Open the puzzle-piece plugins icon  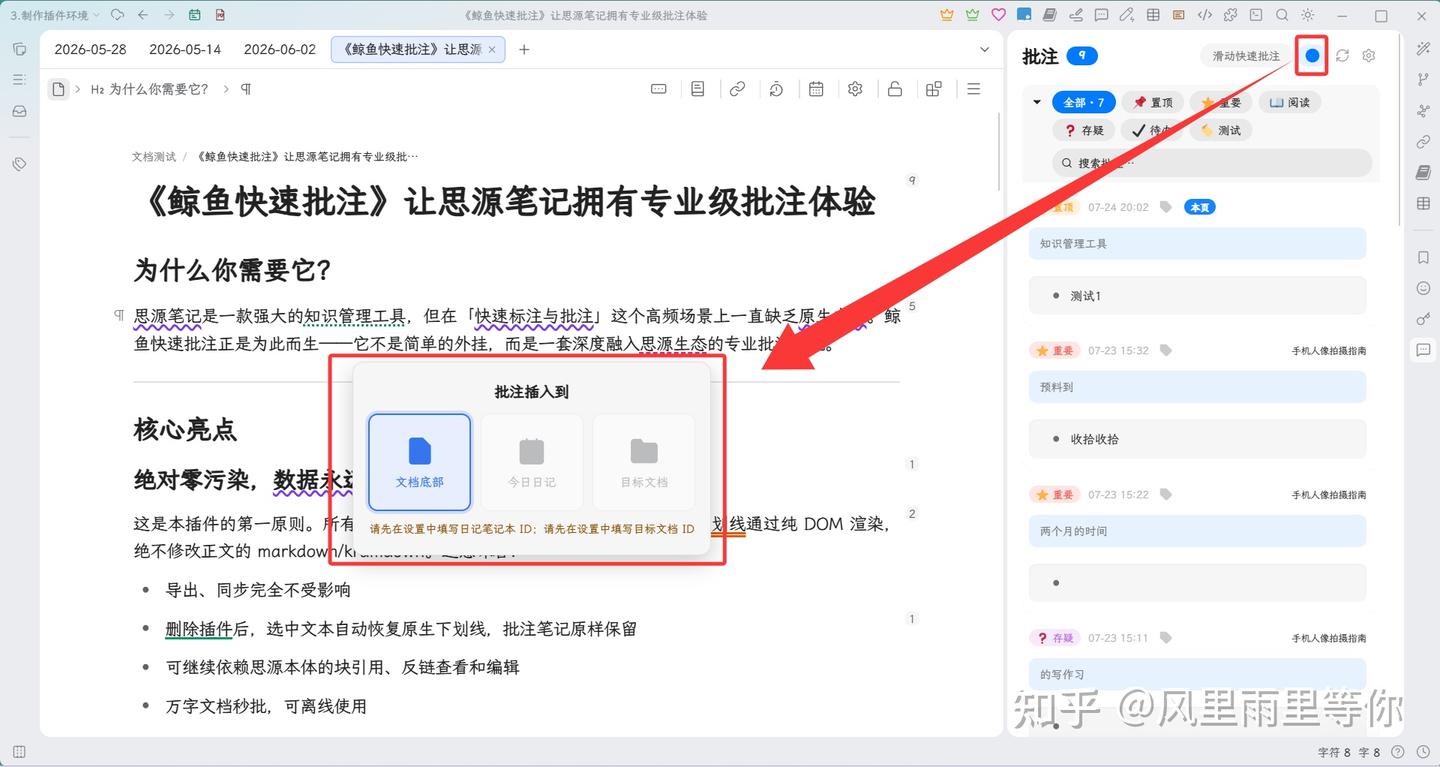(x=1230, y=15)
